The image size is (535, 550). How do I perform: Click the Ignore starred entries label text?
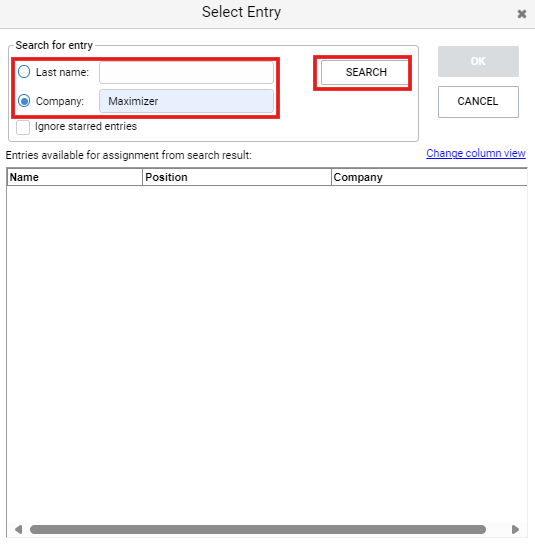(86, 126)
